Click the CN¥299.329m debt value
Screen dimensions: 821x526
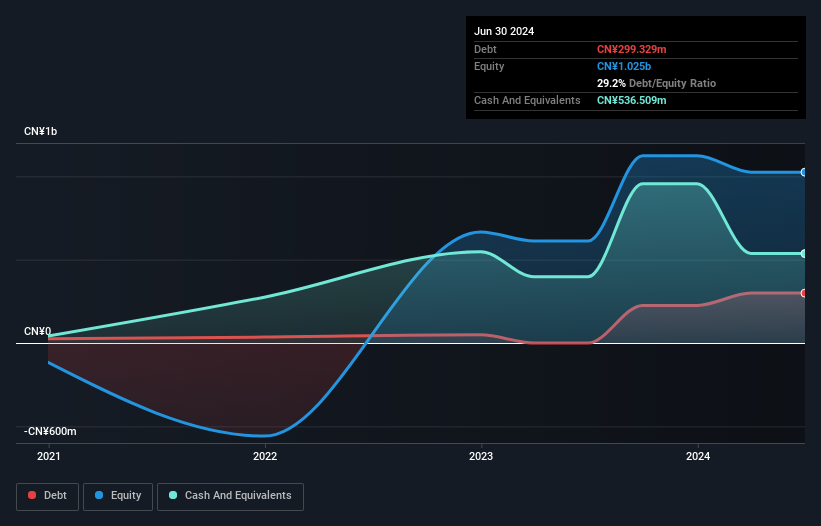pos(631,49)
